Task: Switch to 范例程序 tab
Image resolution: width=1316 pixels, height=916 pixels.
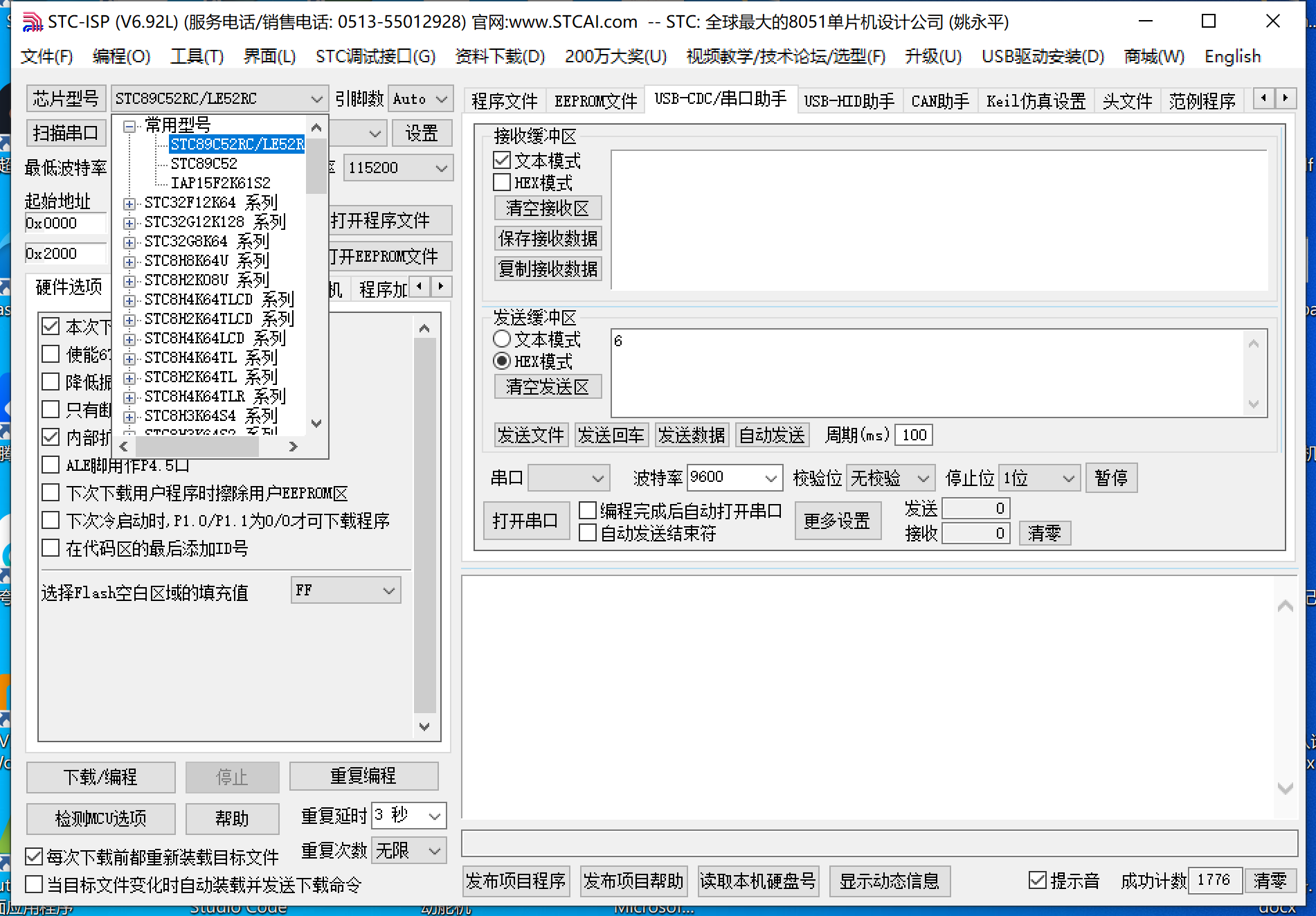Action: (1202, 101)
